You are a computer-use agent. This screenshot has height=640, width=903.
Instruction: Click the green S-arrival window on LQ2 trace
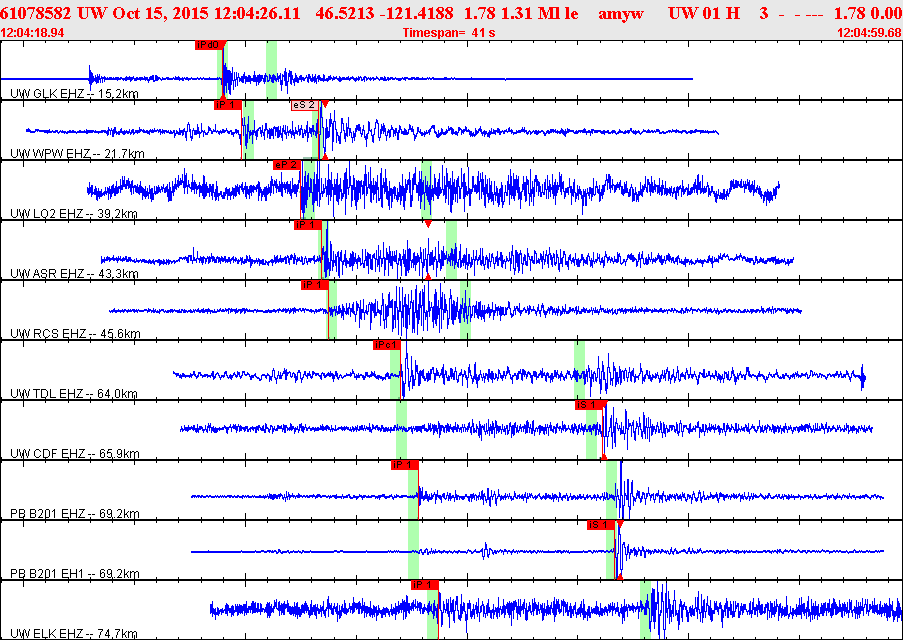tap(426, 190)
